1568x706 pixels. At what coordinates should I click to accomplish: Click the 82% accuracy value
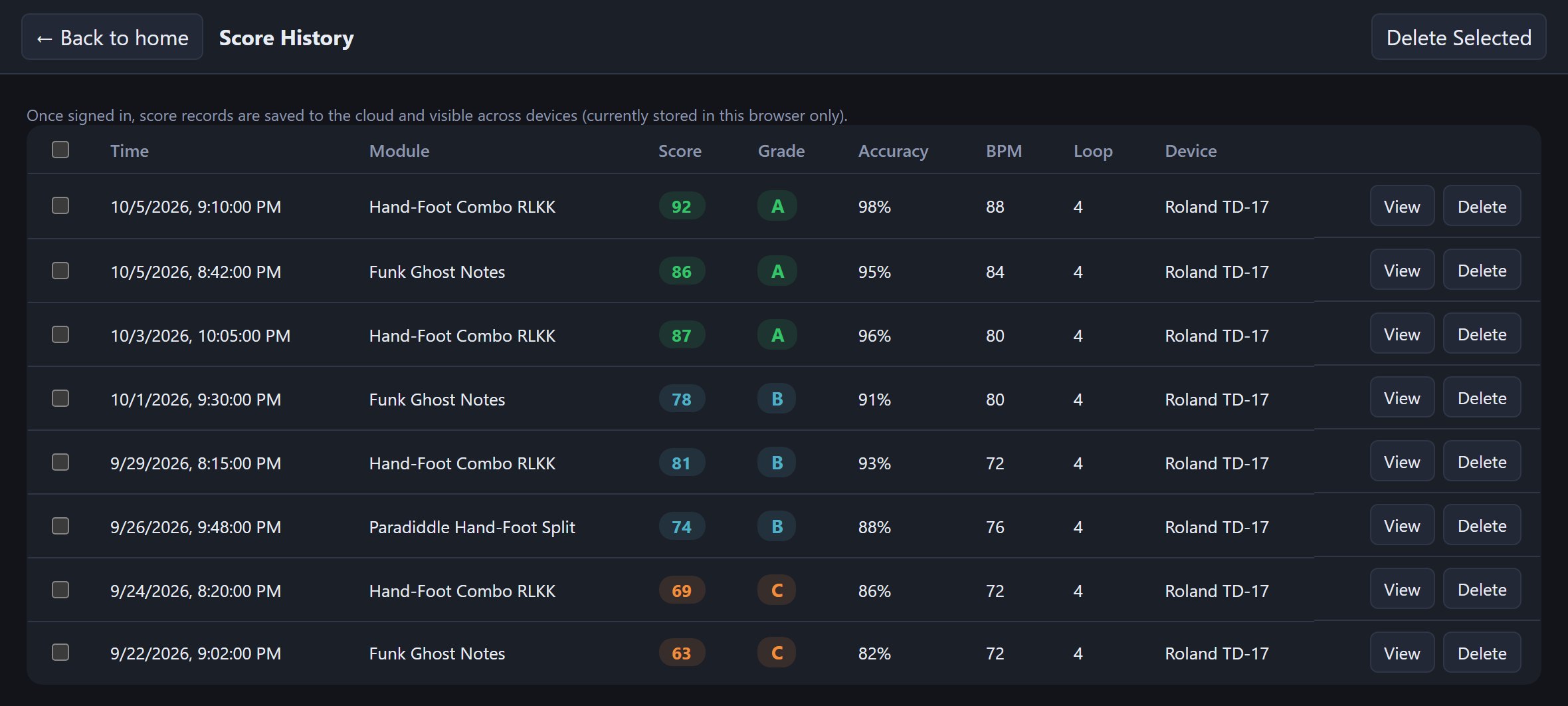pos(874,653)
